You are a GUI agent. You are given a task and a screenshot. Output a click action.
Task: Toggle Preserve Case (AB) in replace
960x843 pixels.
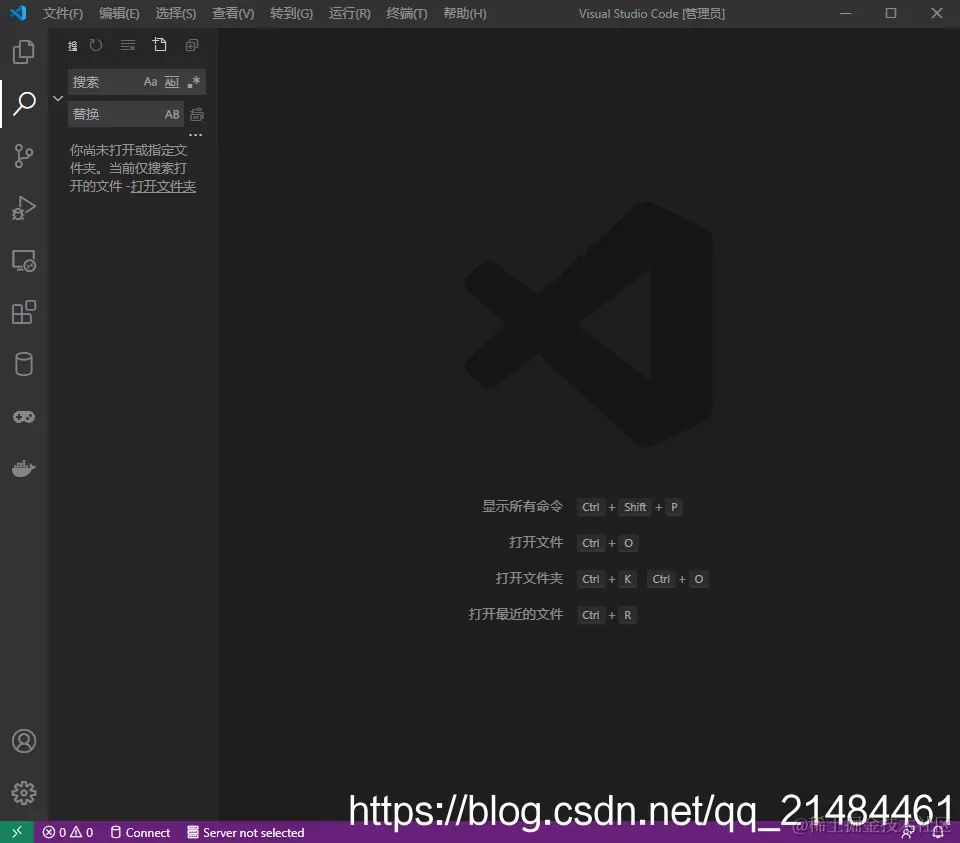pyautogui.click(x=172, y=114)
